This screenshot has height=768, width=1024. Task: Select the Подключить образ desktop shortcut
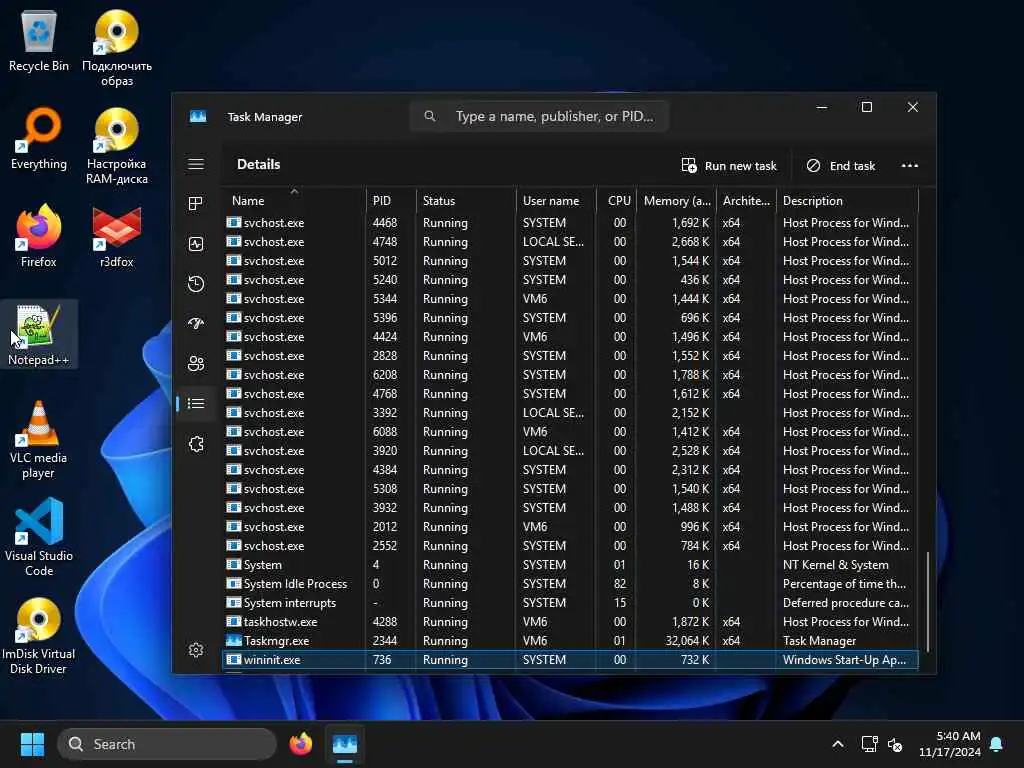coord(117,49)
